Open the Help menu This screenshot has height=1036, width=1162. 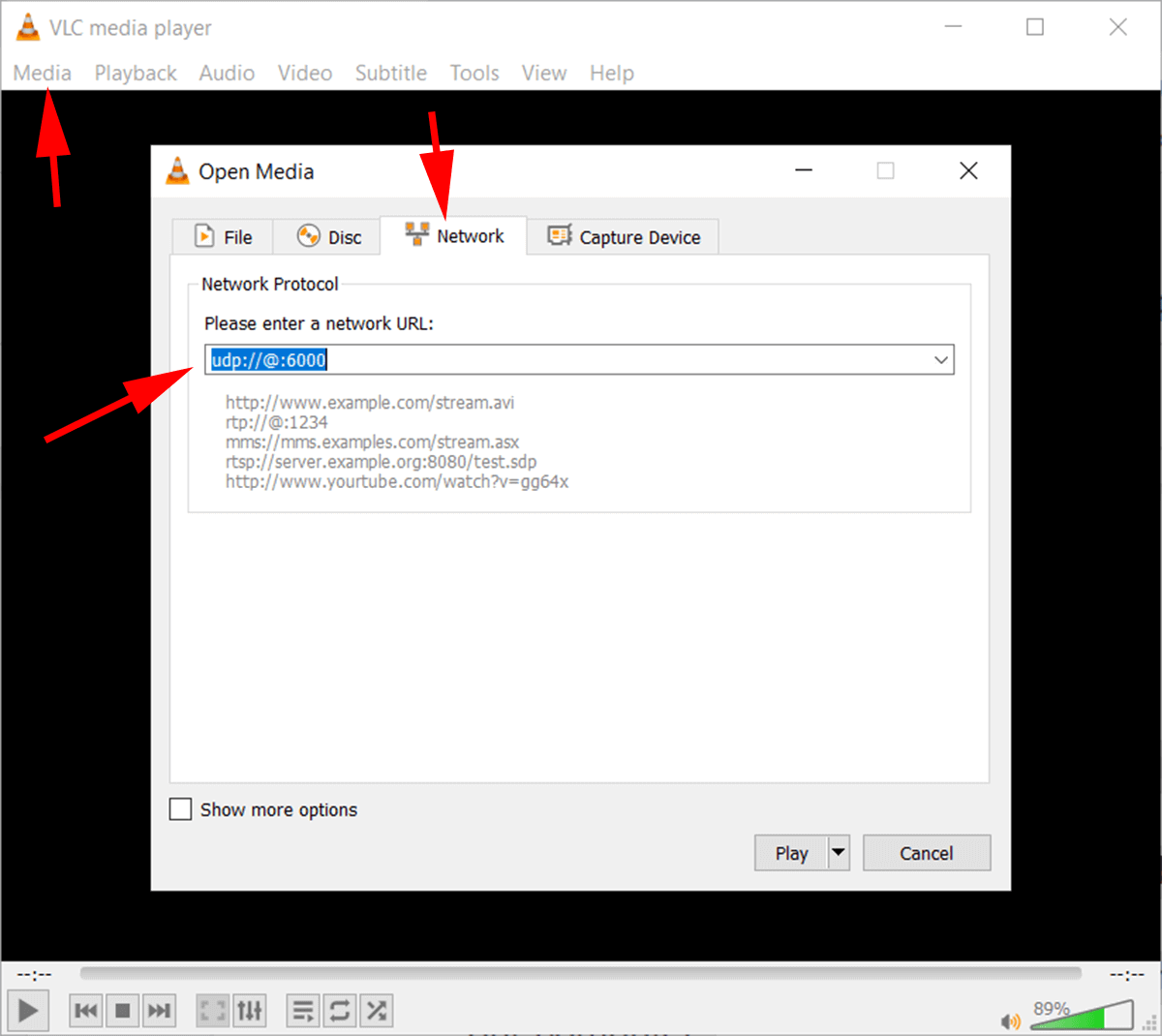click(612, 74)
